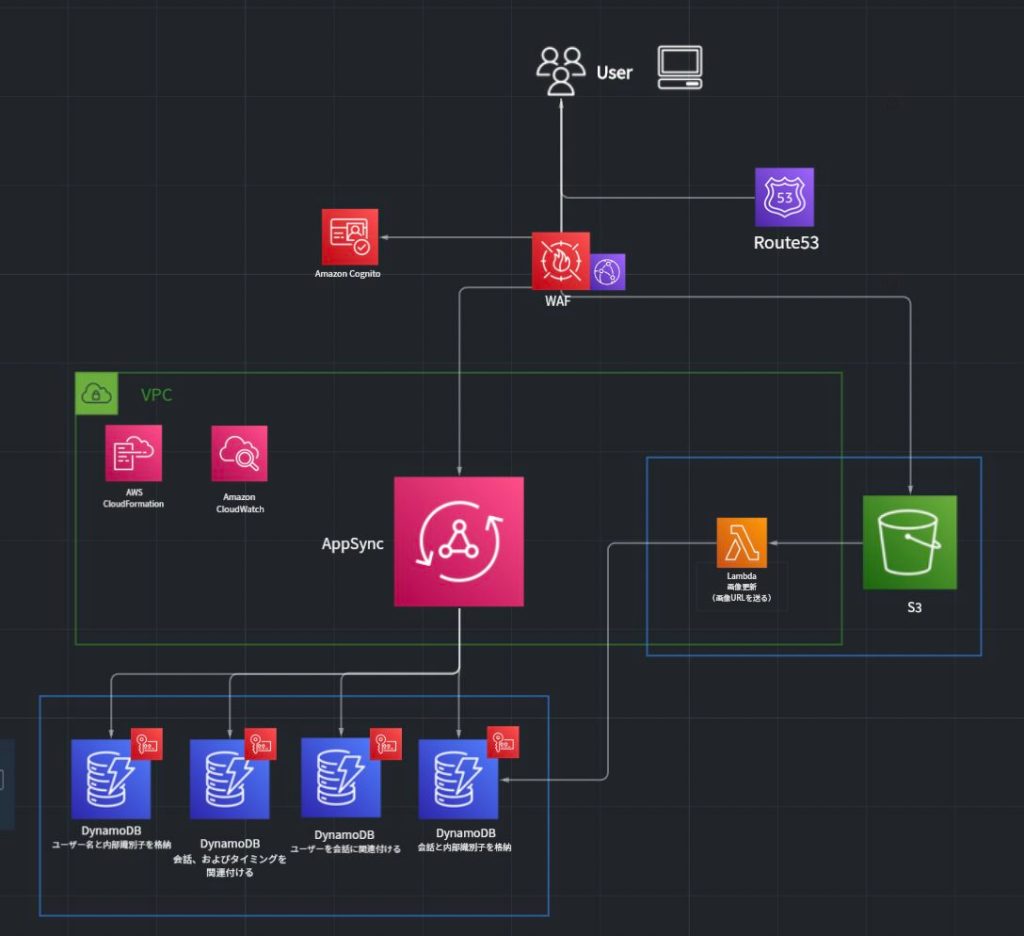1024x936 pixels.
Task: Select the "AWS CloudFormation" caption
Action: point(134,498)
